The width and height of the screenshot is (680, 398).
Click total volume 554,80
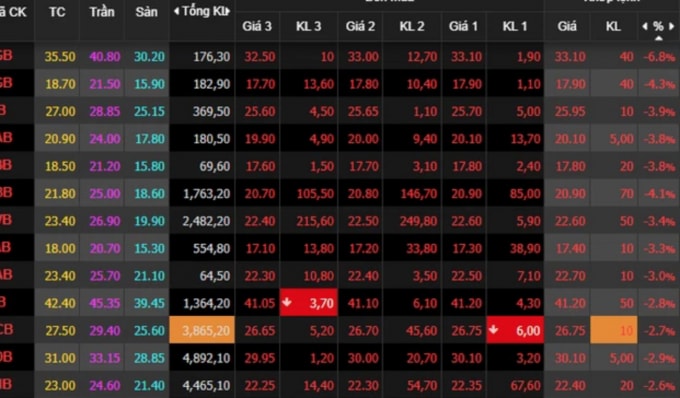pyautogui.click(x=212, y=248)
